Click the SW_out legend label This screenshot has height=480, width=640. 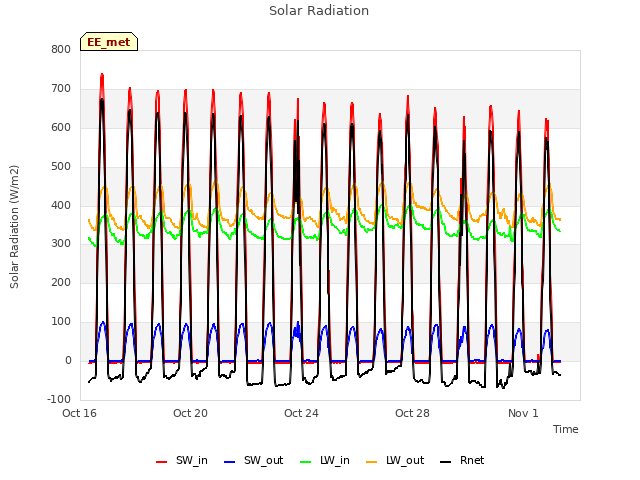[263, 460]
